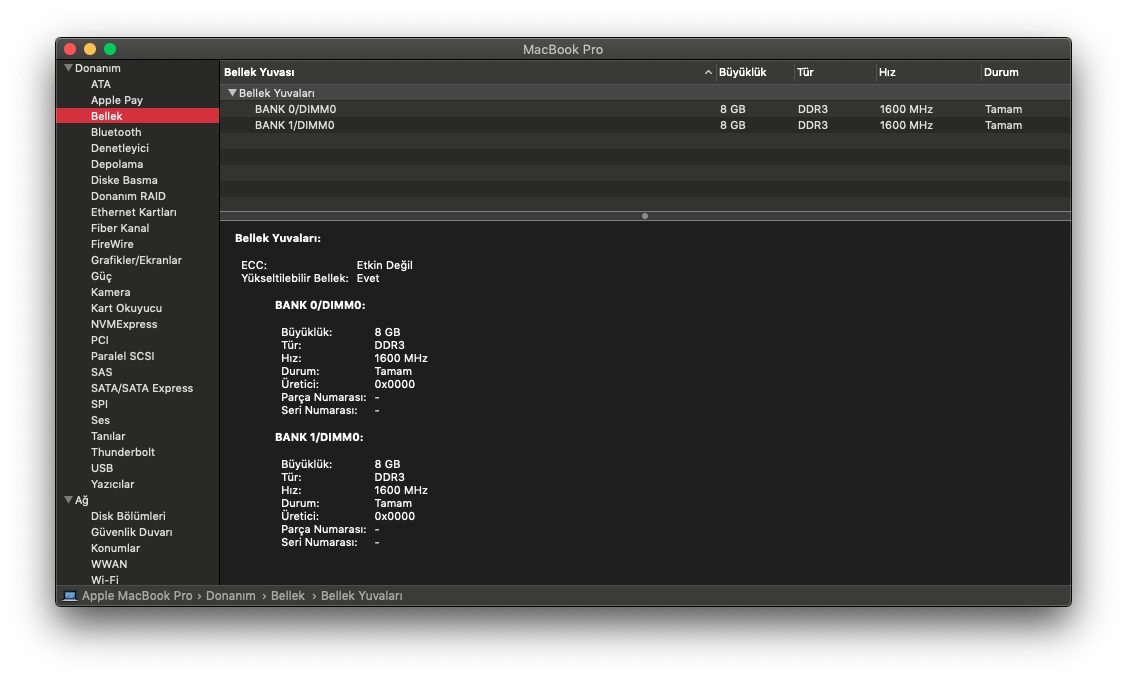Click Bellek Yuvaları in the path bar

click(x=362, y=596)
